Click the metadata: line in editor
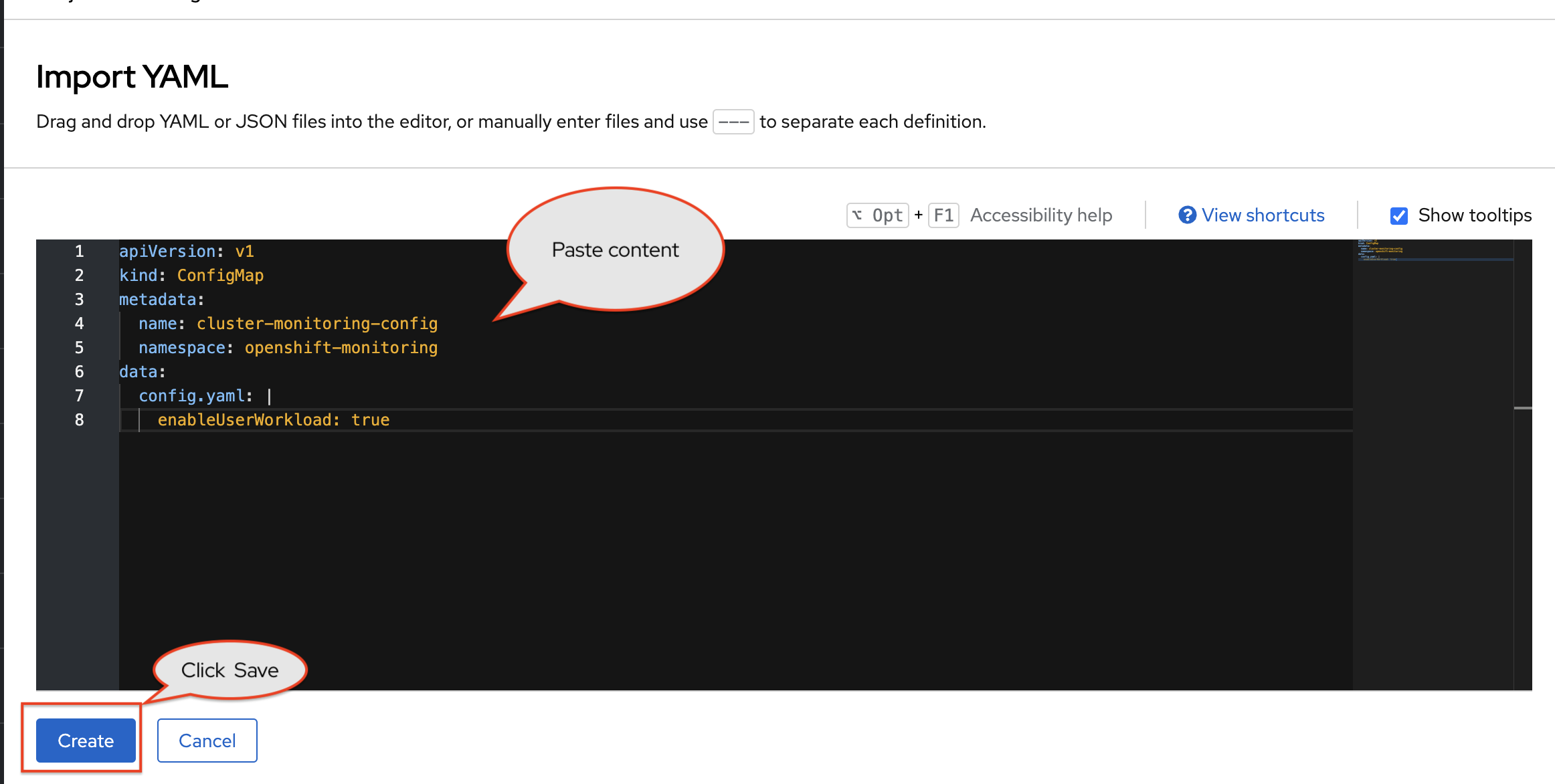The width and height of the screenshot is (1555, 784). 162,299
